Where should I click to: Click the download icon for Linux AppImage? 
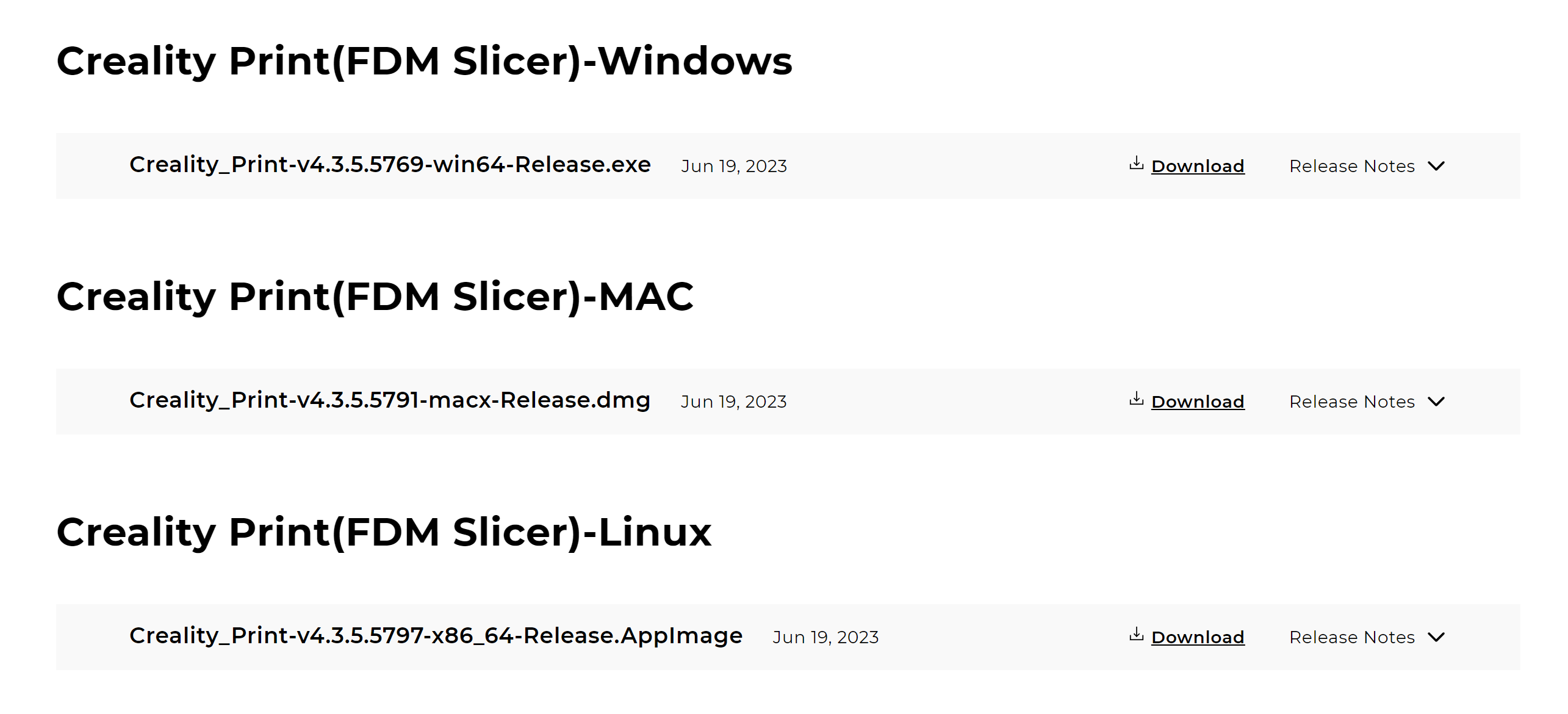click(1135, 634)
